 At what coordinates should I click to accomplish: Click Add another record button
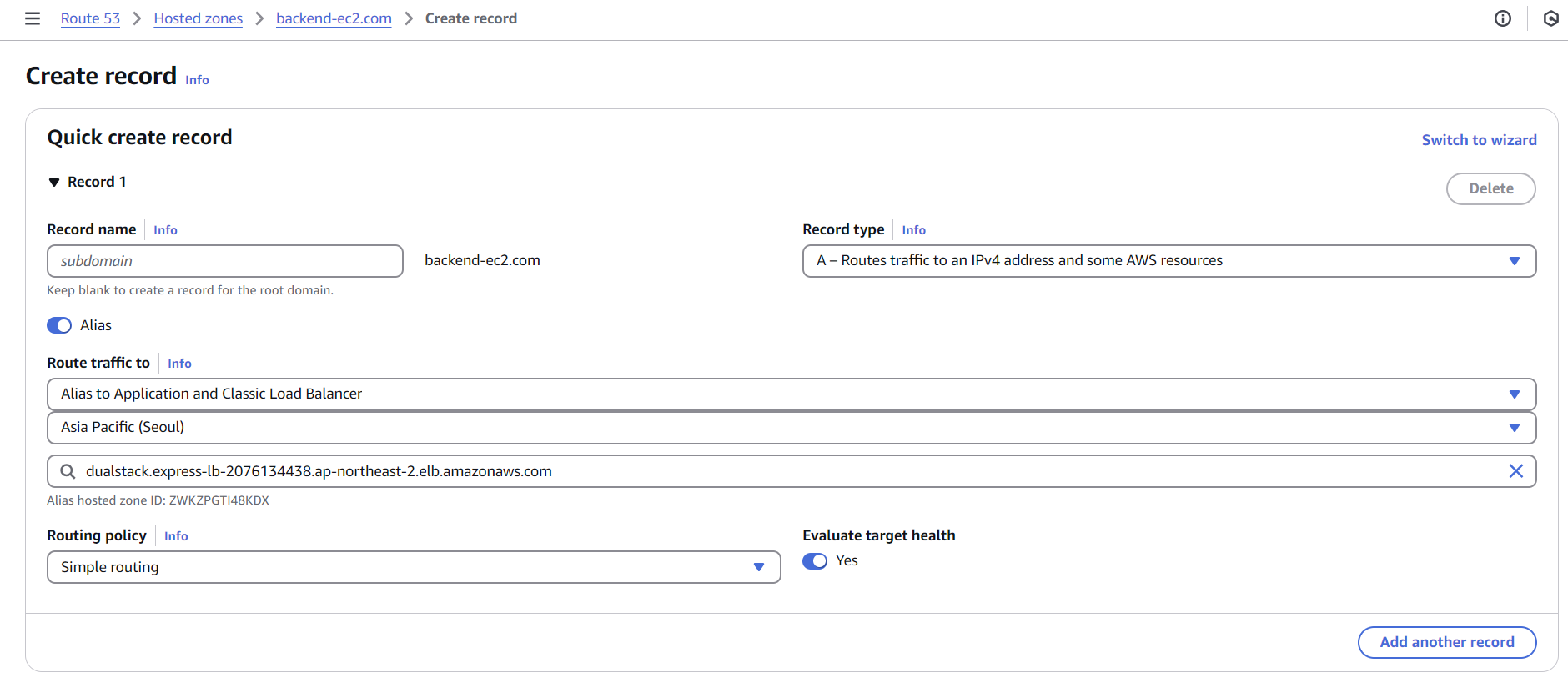1446,642
